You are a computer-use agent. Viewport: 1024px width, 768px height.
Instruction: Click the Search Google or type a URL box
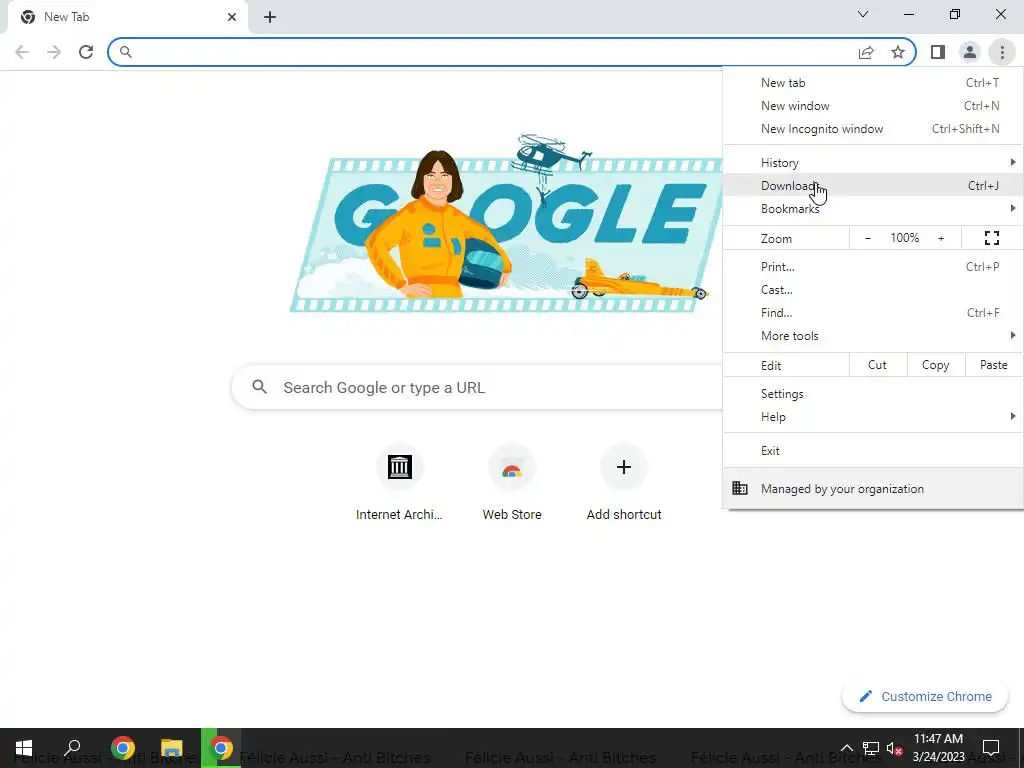click(x=477, y=387)
